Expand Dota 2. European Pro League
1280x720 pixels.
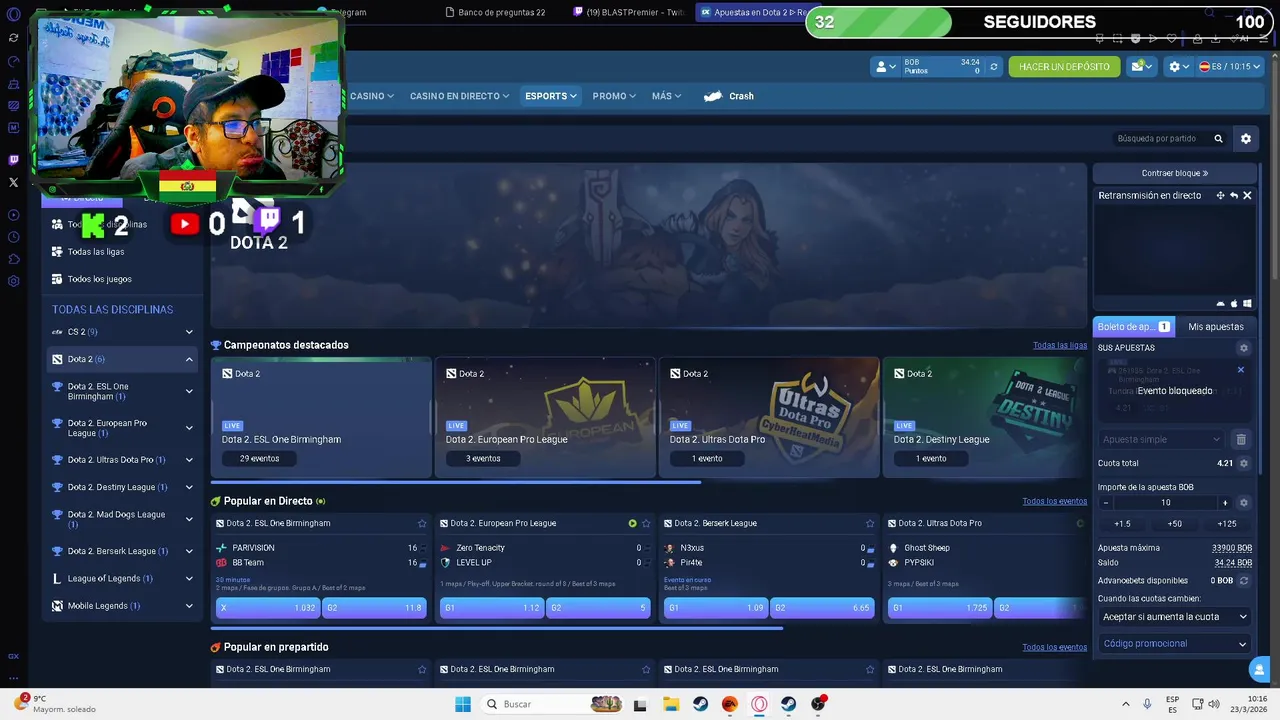tap(189, 428)
